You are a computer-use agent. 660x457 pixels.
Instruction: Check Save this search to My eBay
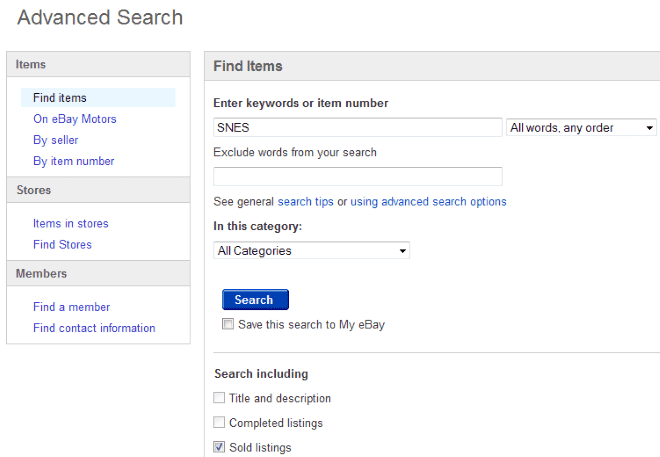228,324
